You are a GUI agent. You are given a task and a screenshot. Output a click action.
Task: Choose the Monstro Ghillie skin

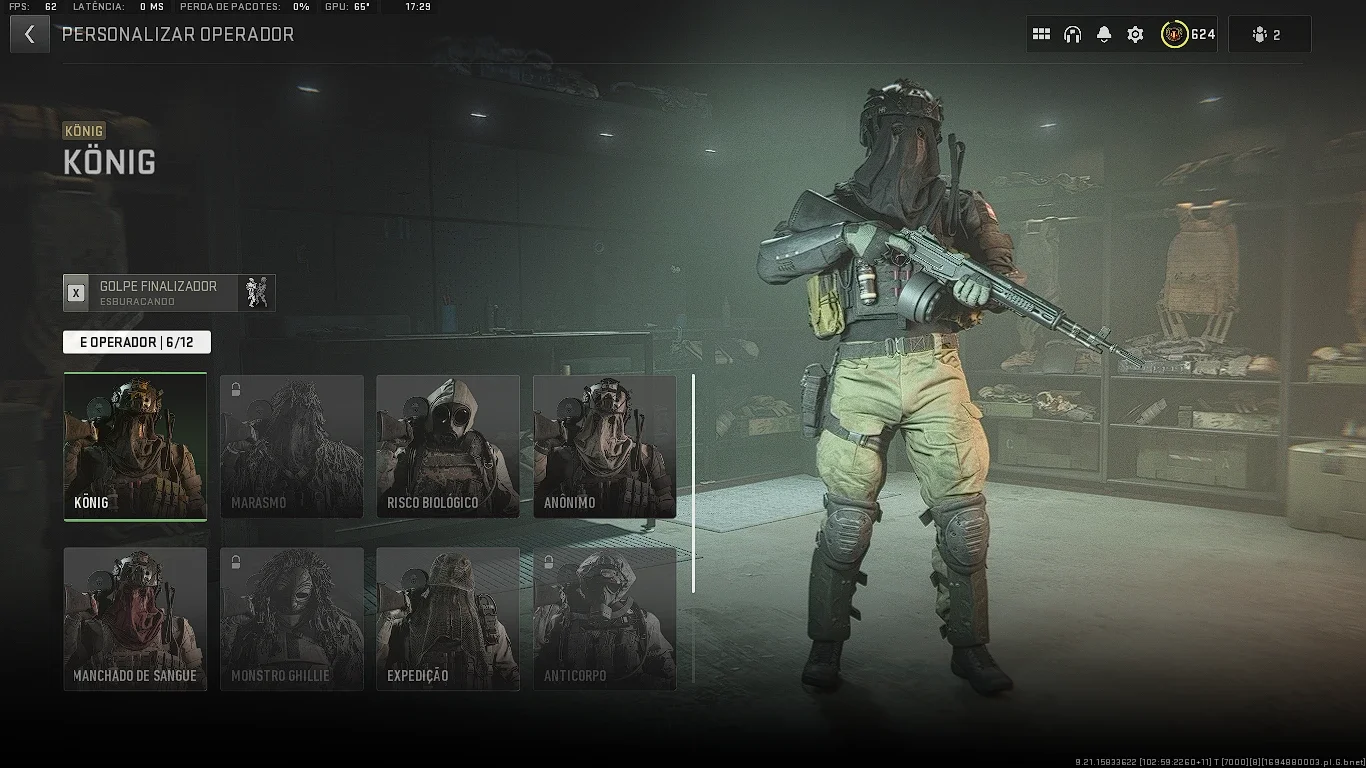[x=292, y=619]
